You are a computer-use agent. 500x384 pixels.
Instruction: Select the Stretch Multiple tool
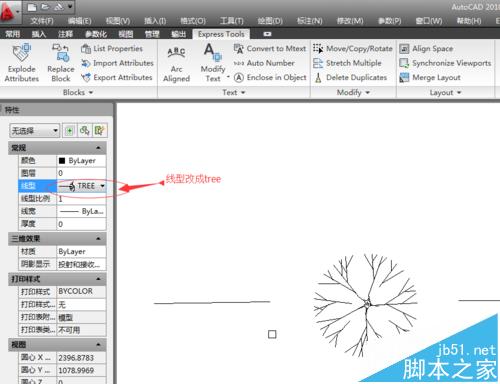tap(347, 63)
